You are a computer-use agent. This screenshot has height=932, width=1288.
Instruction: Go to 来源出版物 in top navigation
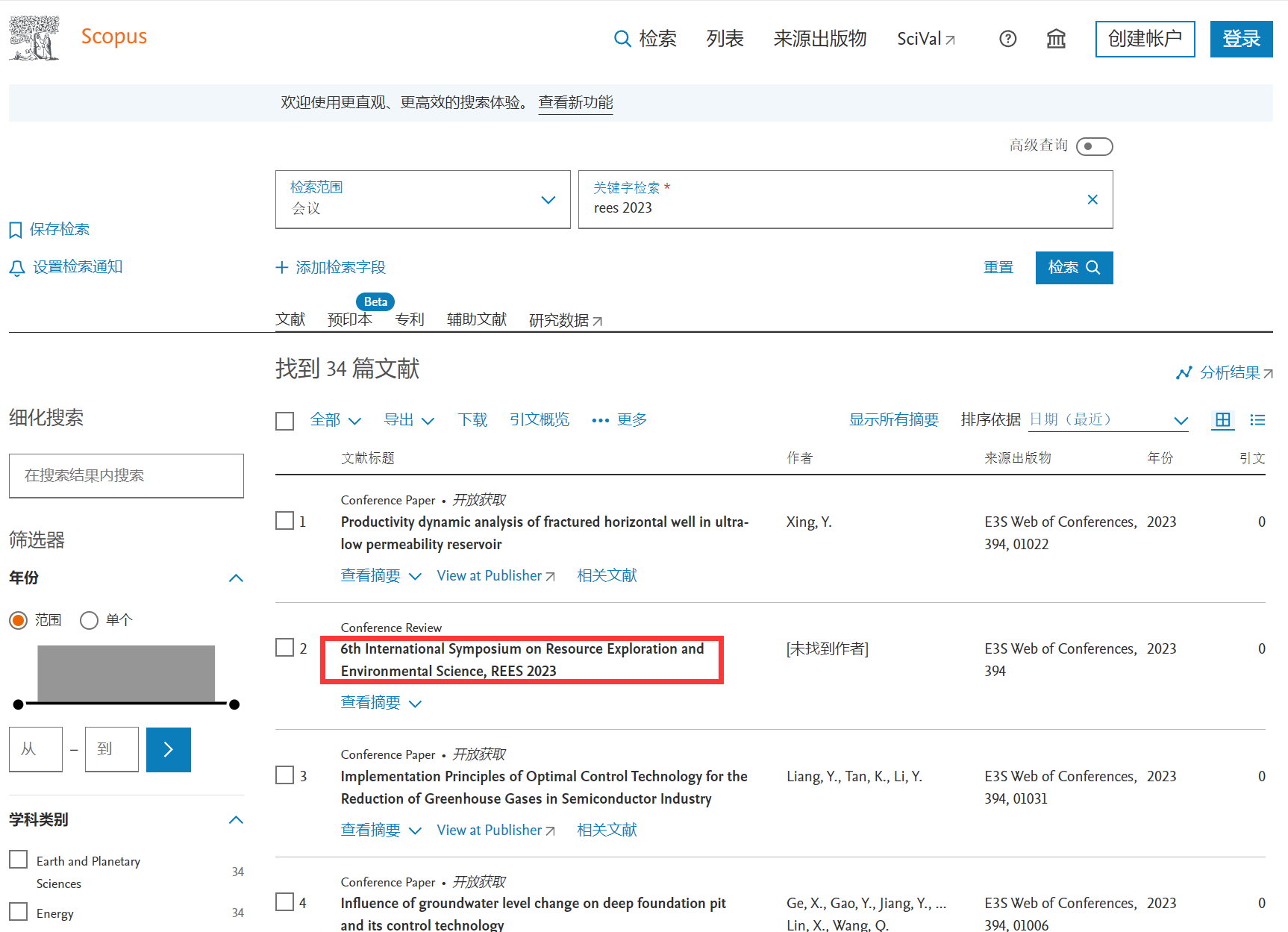[x=820, y=39]
